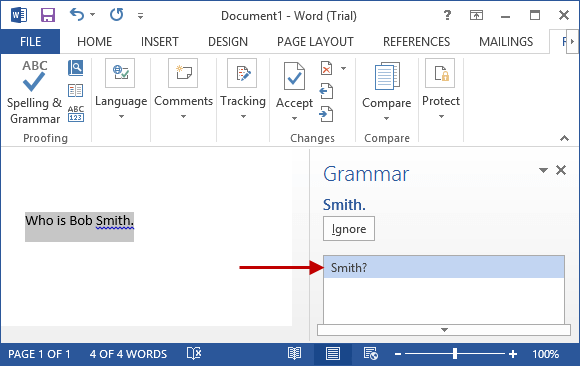Switch to the MAILINGS tab
The height and width of the screenshot is (366, 580).
coord(506,41)
